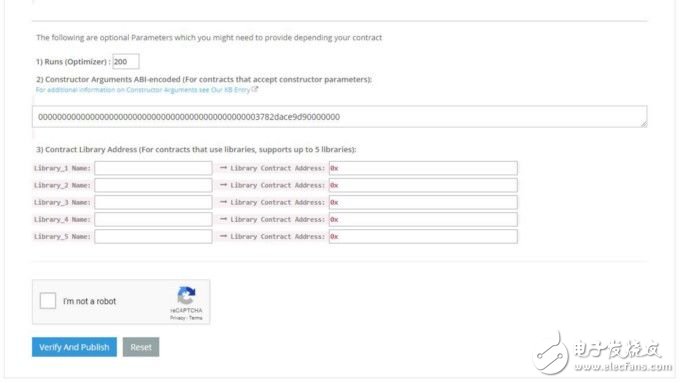Click the Library_5 Name input field
Viewport: 680px width, 383px height.
(154, 236)
